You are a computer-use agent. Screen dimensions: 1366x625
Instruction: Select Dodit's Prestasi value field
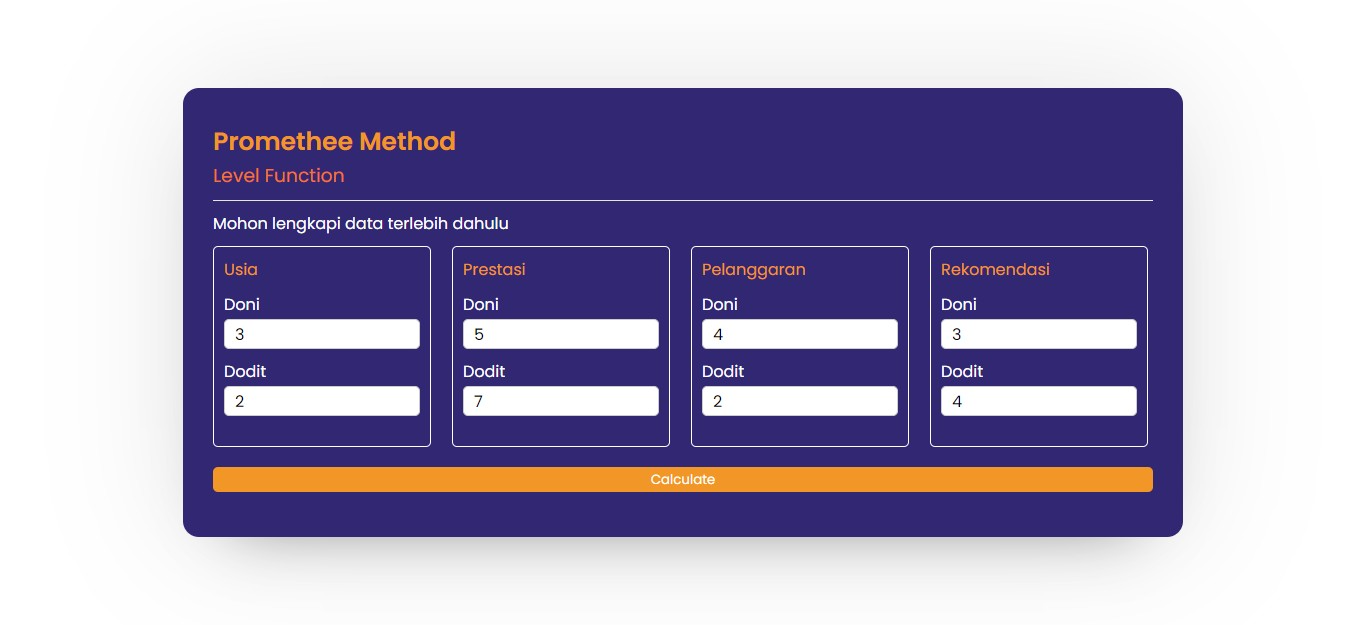(x=560, y=400)
